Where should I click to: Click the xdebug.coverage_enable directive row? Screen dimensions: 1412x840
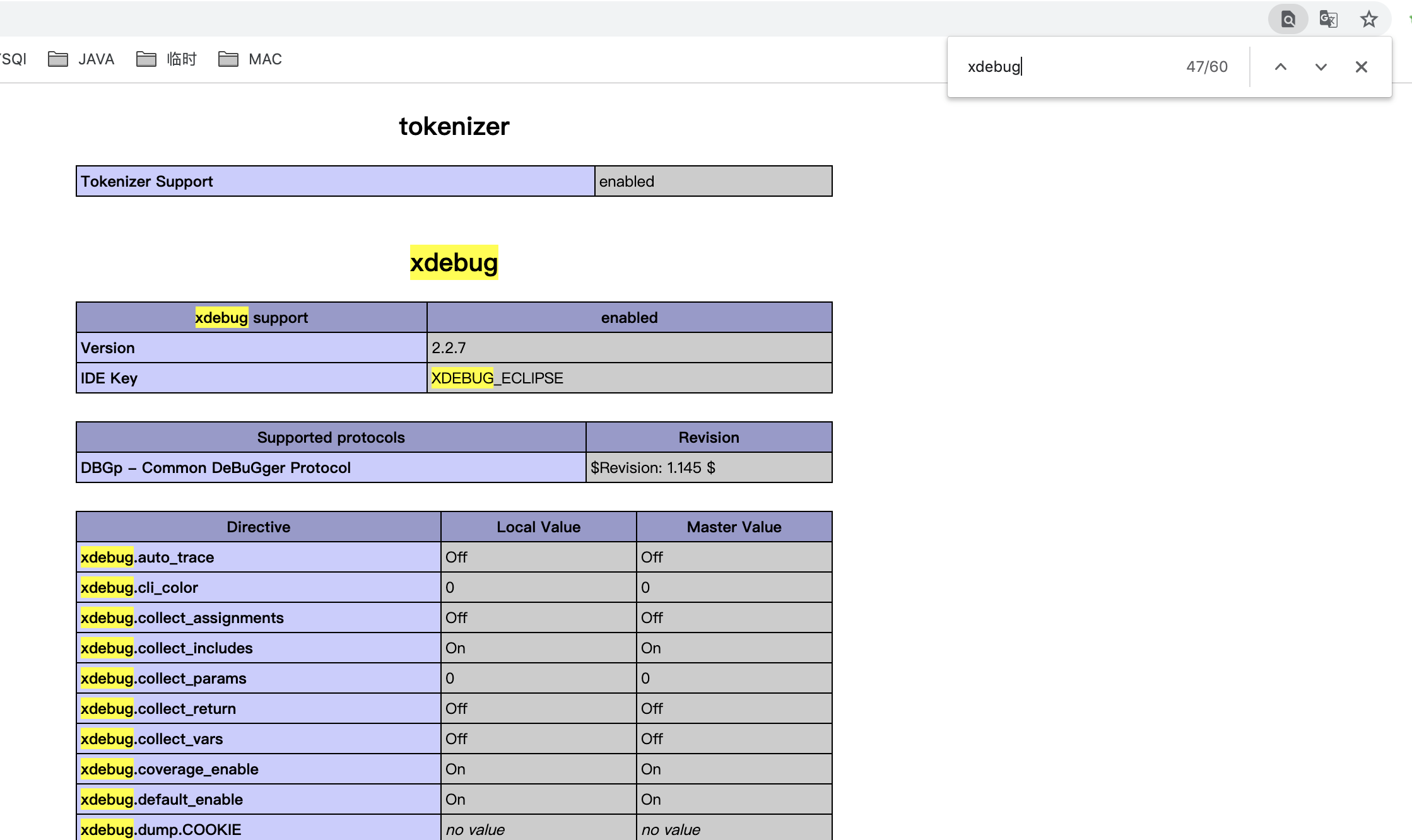pyautogui.click(x=258, y=769)
